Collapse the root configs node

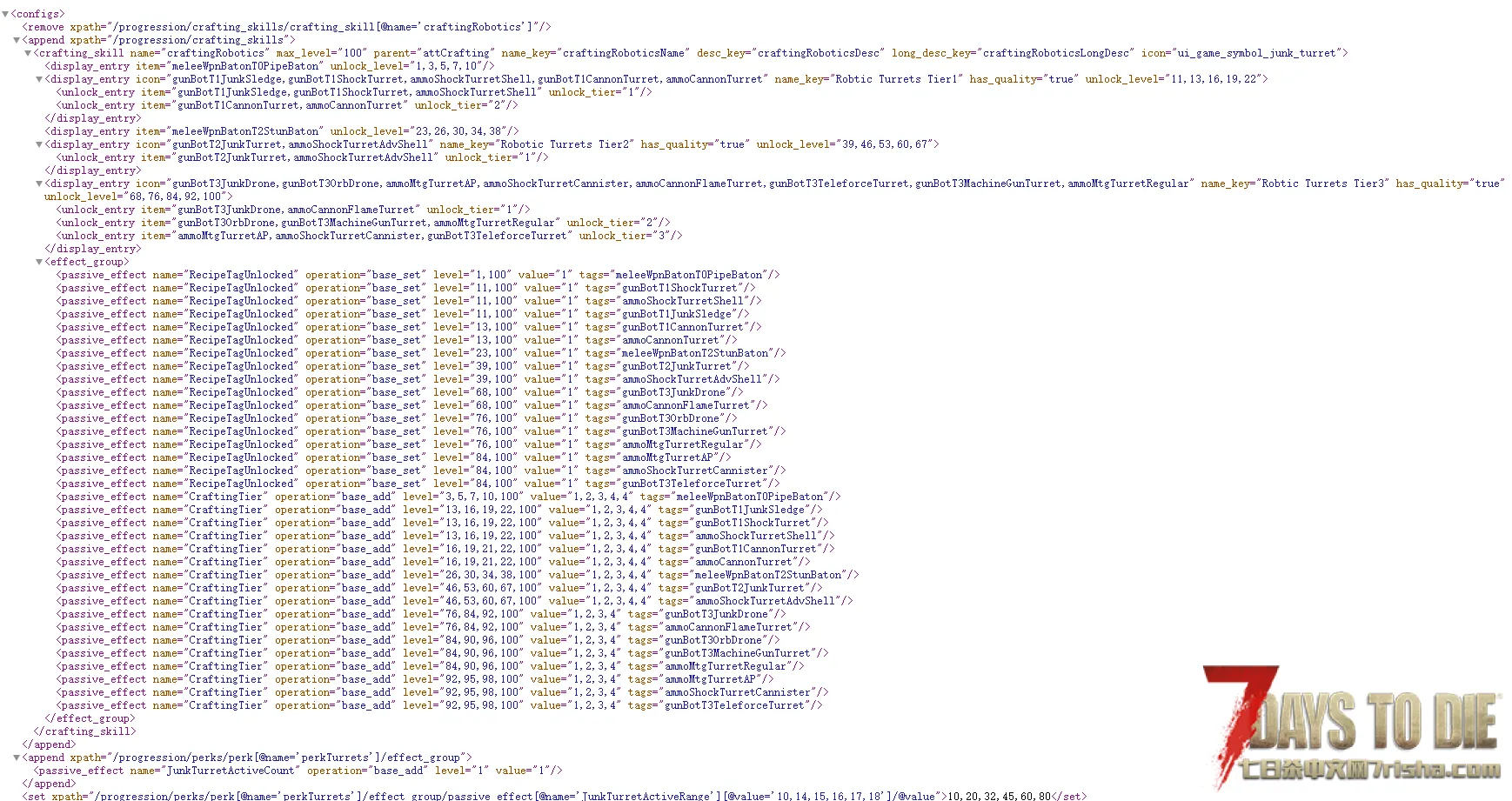tap(5, 14)
